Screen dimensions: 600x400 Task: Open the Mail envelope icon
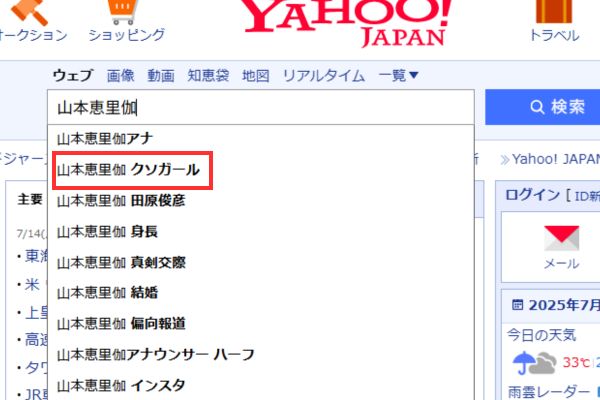point(561,238)
